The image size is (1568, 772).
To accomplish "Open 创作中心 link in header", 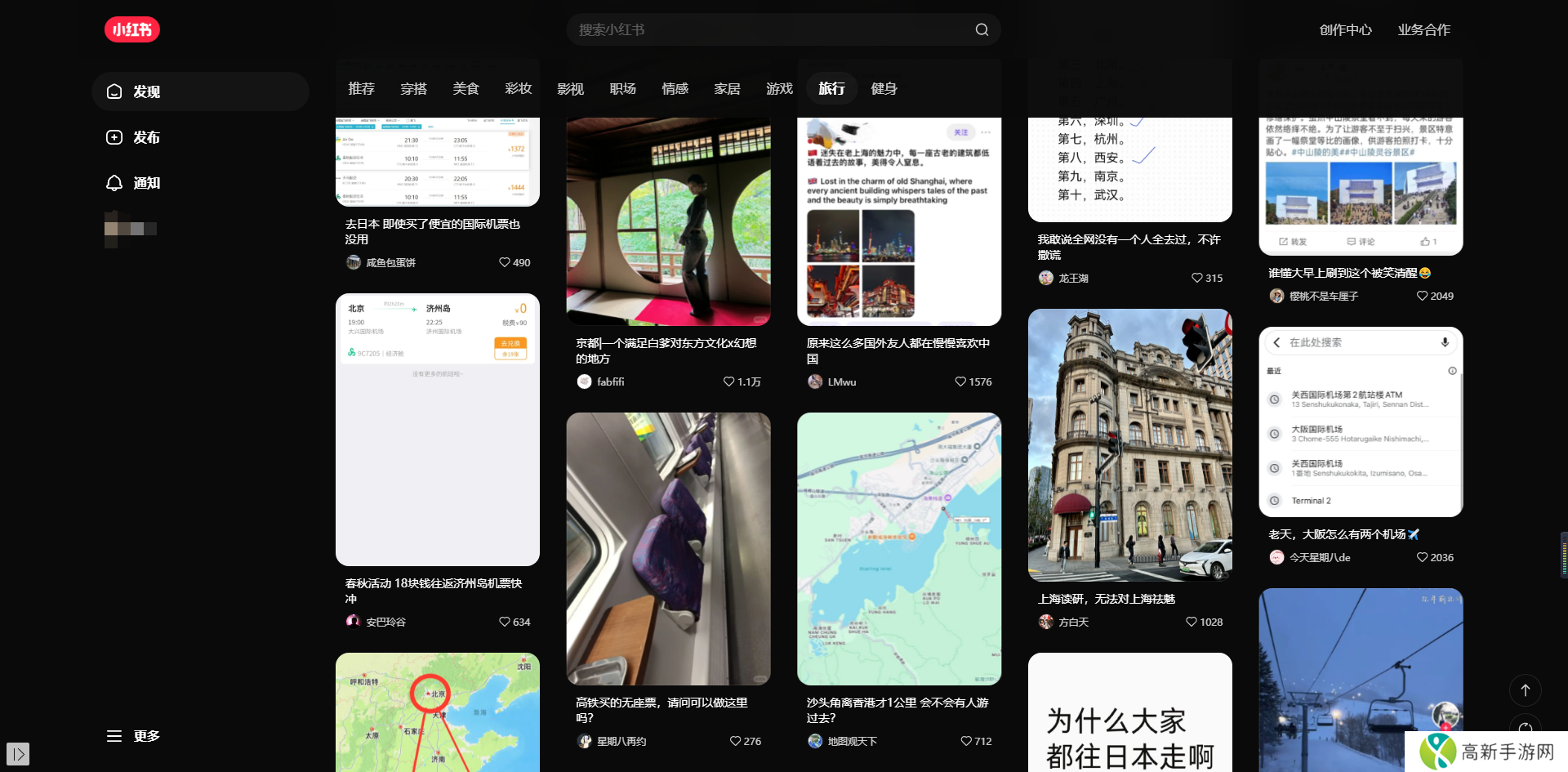I will [x=1345, y=29].
